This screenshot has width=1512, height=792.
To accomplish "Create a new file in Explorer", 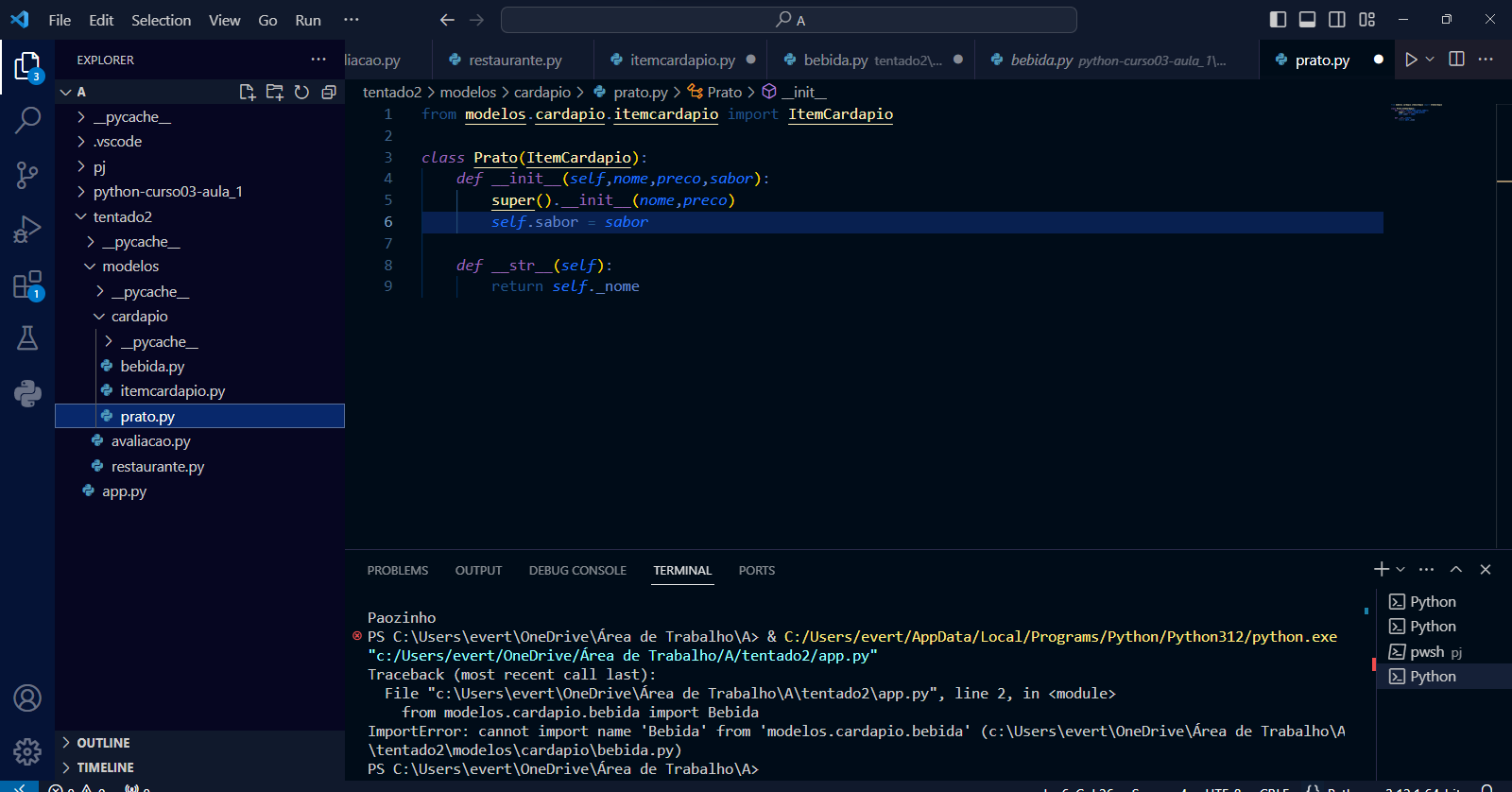I will 248,92.
